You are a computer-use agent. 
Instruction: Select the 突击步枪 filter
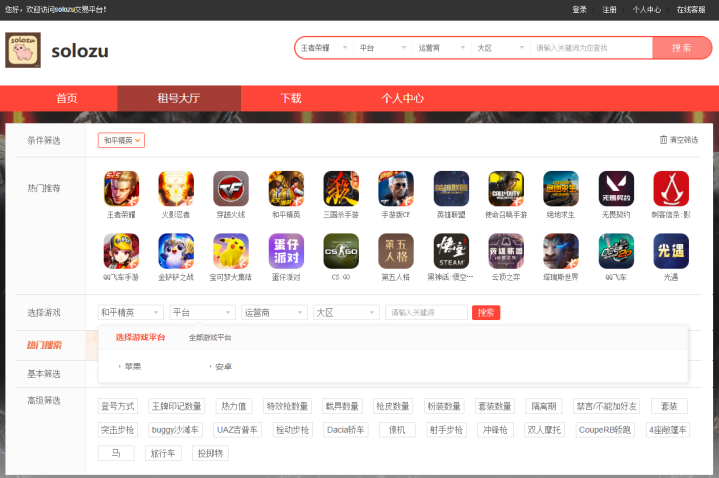[117, 430]
